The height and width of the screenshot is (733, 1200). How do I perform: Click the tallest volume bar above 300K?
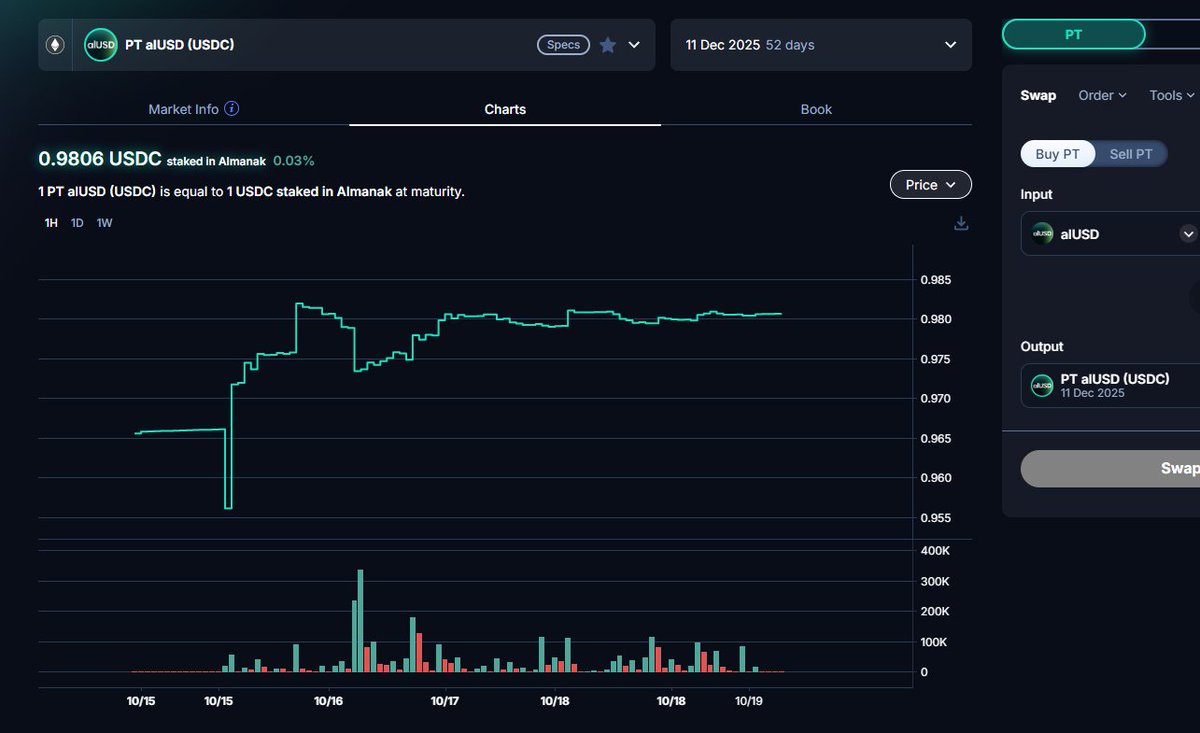[x=360, y=620]
